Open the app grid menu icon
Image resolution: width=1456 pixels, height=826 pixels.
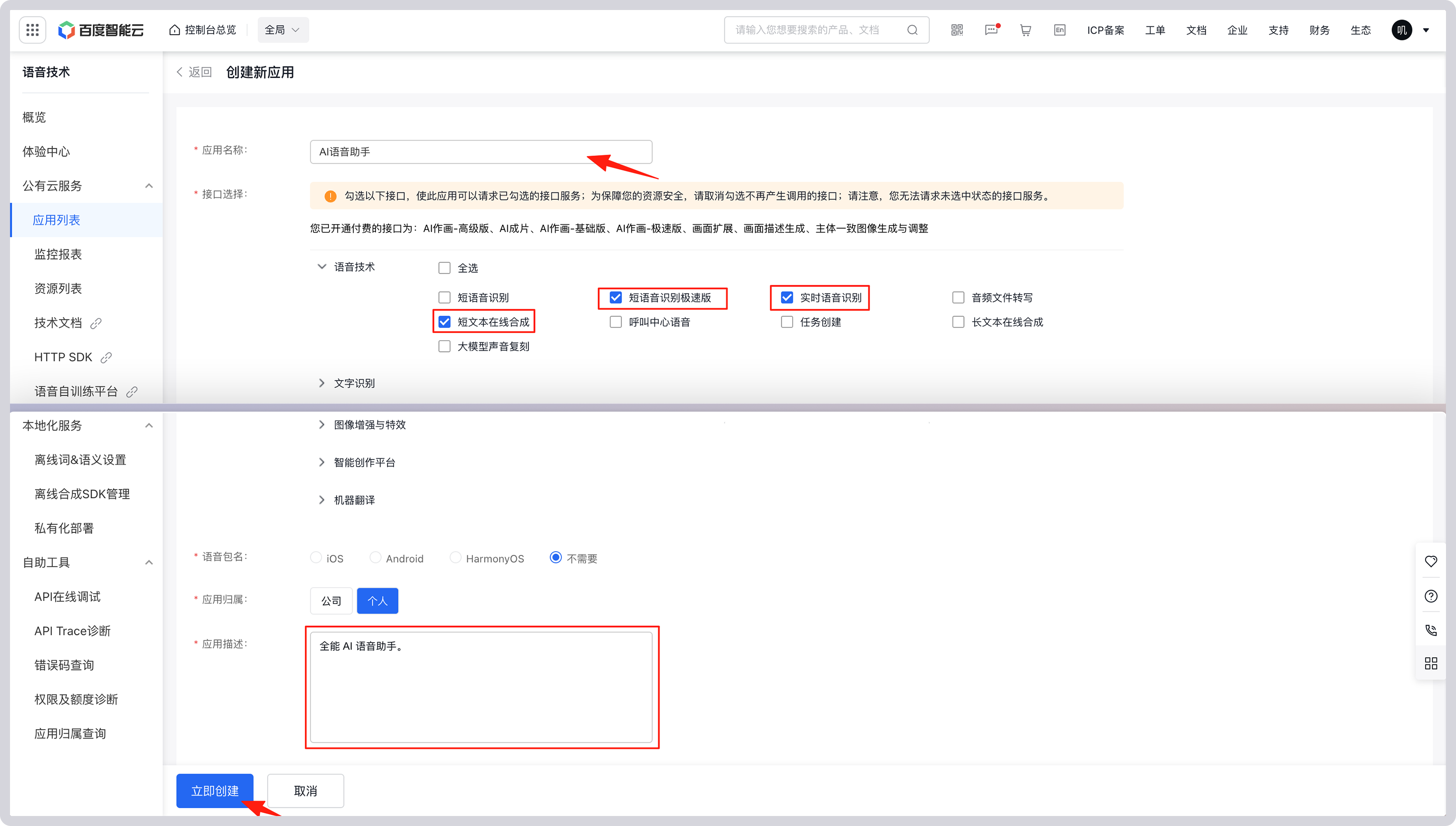32,30
